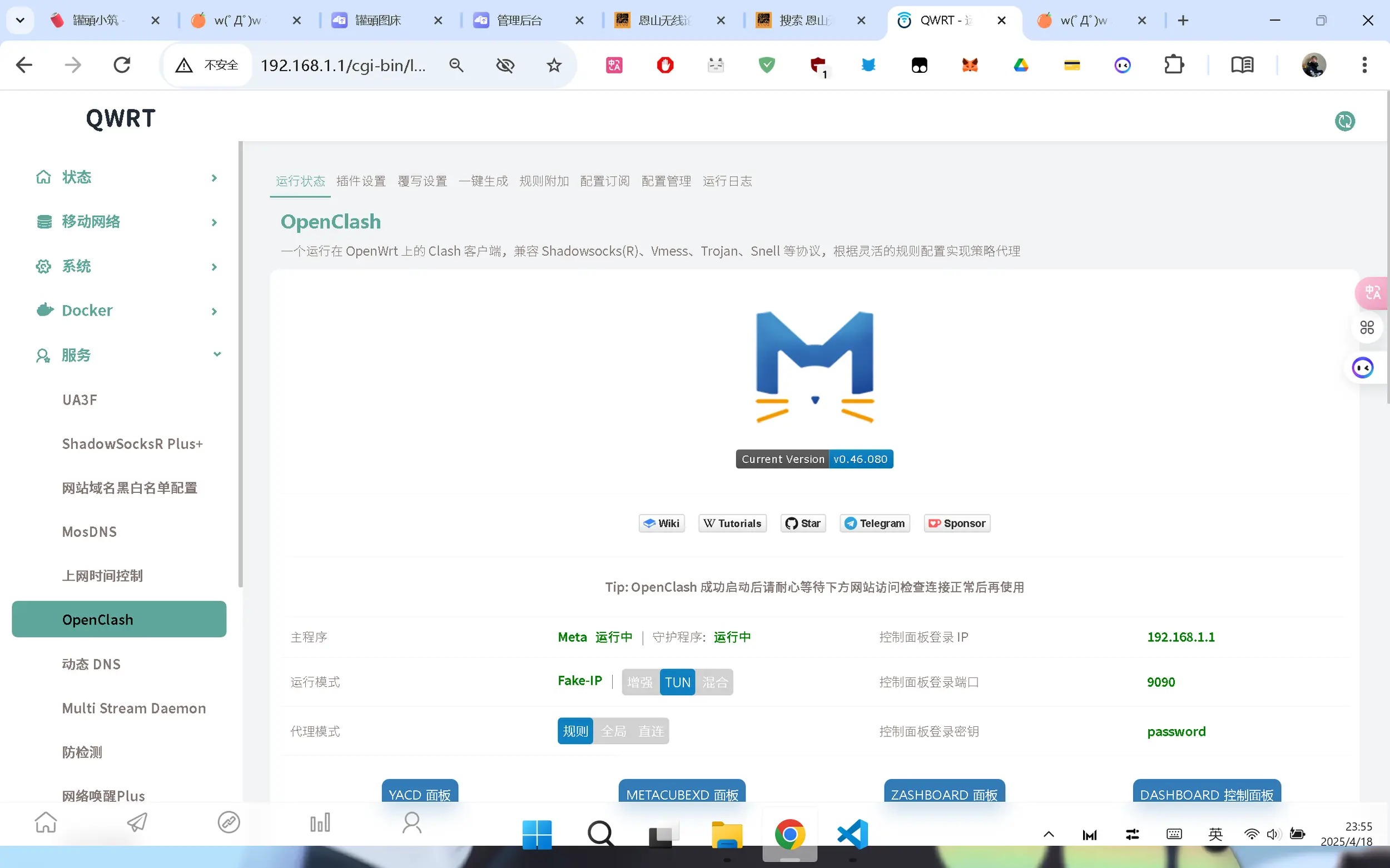Click the paper plane icon in bottom bar

pos(137,822)
